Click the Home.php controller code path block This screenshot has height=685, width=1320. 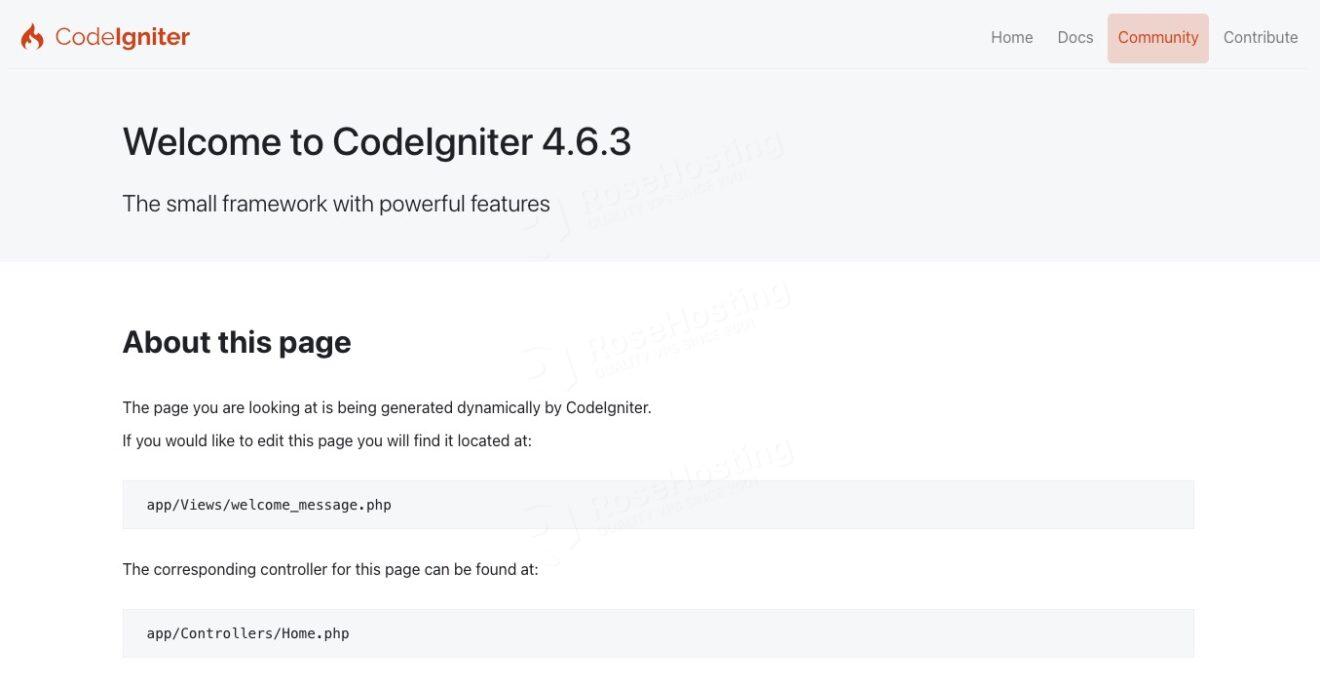tap(658, 633)
